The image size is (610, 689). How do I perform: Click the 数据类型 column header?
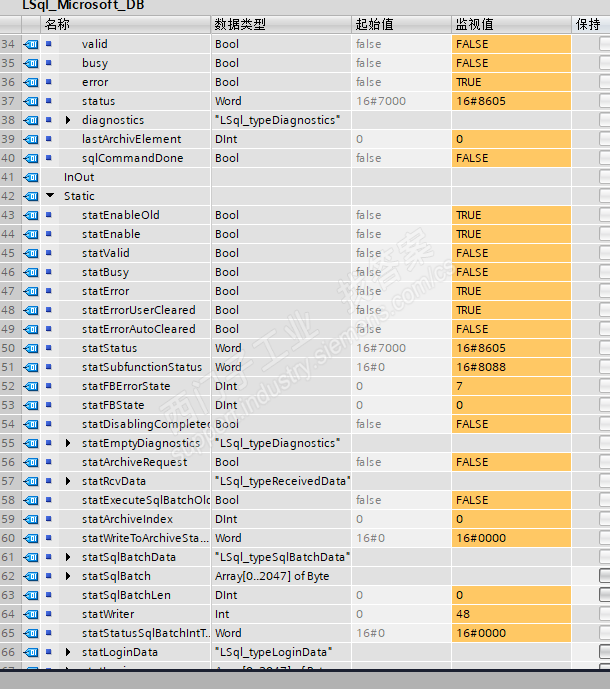[x=281, y=24]
